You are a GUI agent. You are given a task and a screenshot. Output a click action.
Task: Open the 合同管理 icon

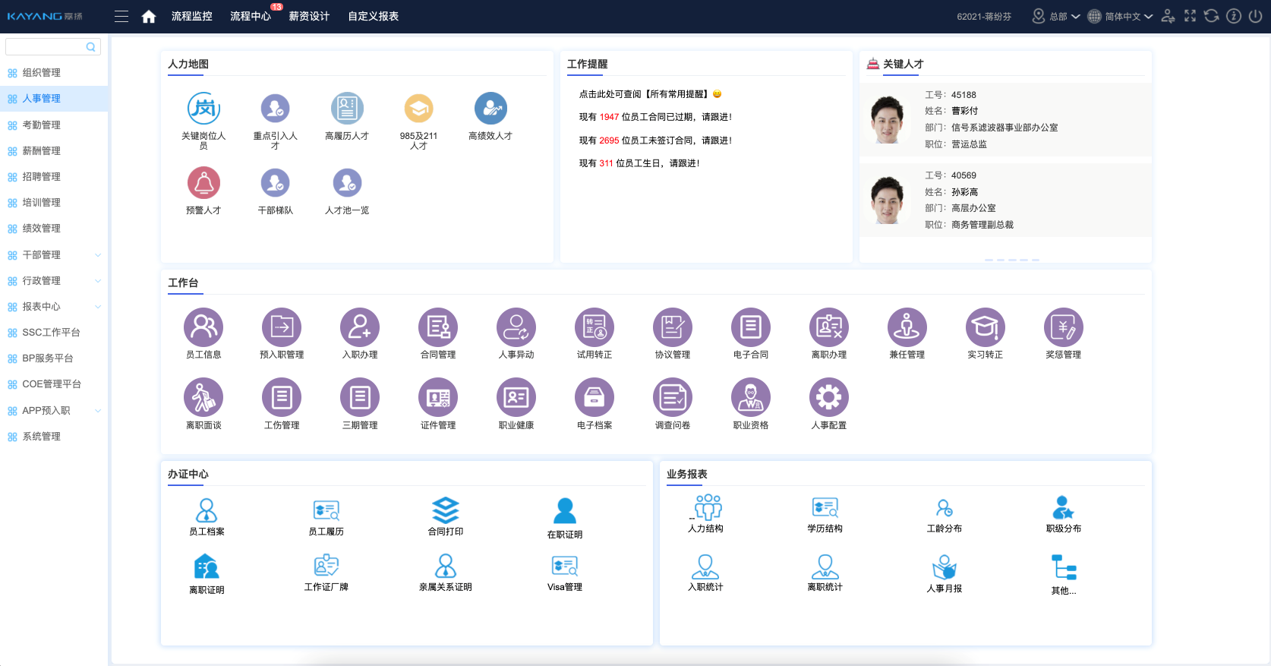[438, 327]
